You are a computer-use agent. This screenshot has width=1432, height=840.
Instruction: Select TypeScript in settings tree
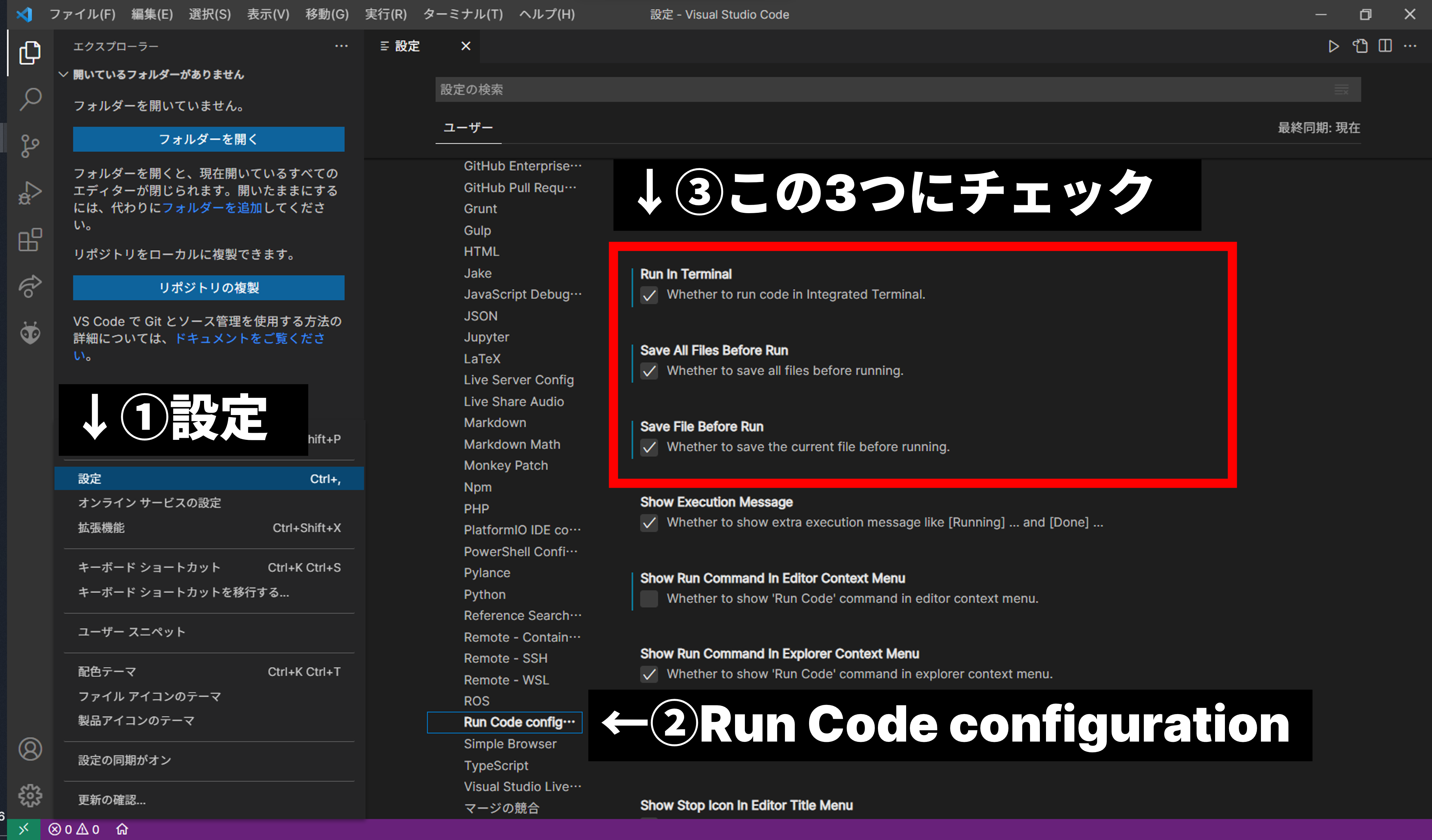pos(496,766)
